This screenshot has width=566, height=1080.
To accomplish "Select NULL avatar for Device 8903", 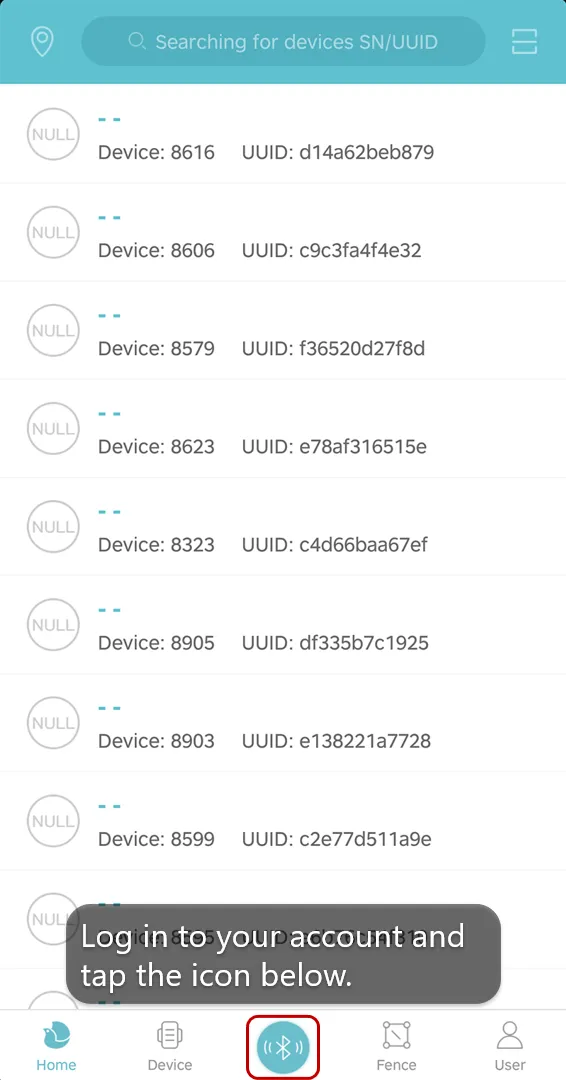I will [53, 723].
